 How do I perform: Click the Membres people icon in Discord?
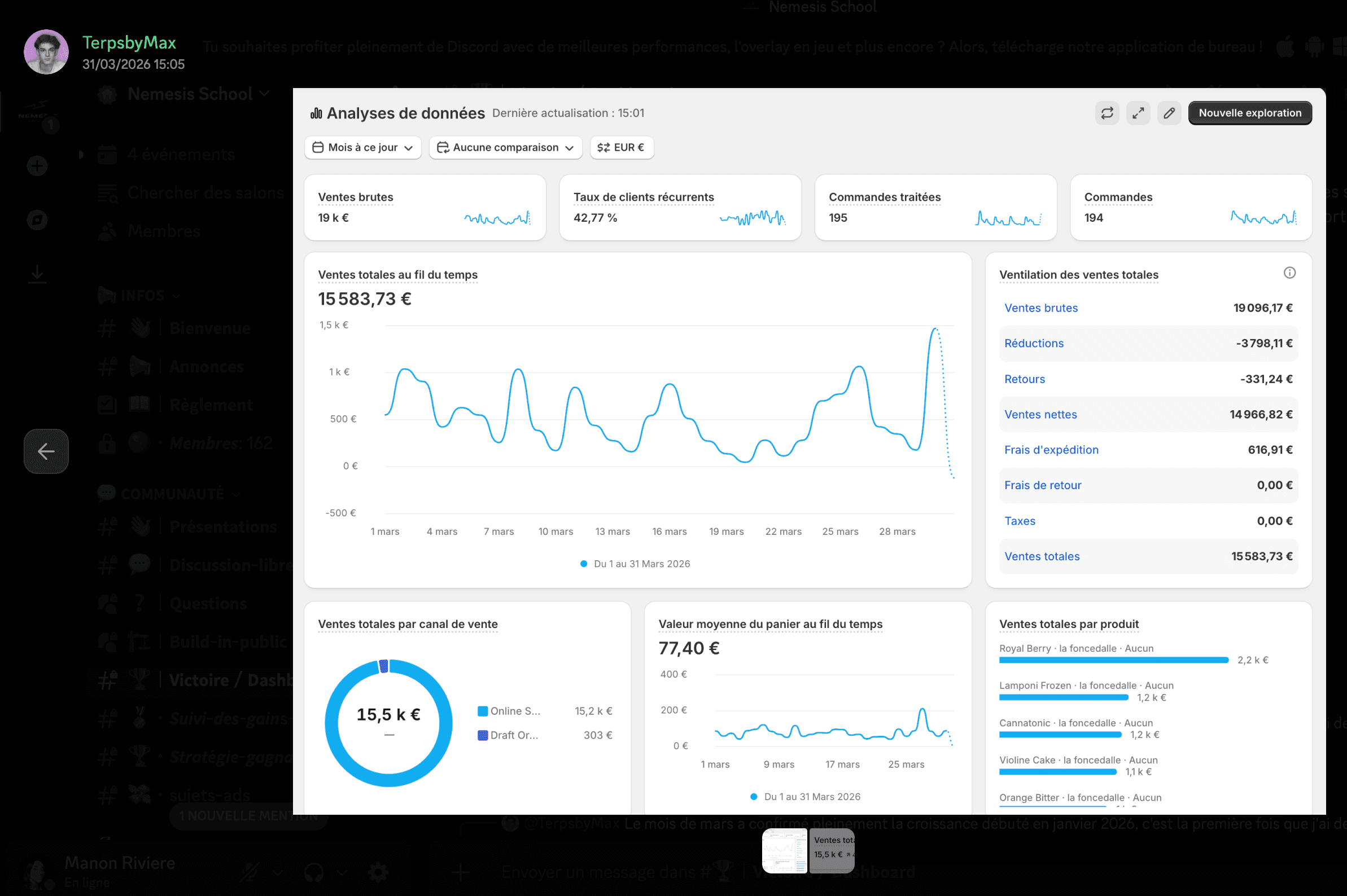(107, 231)
